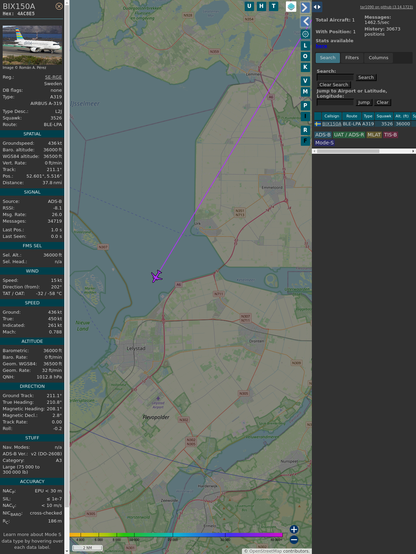Click the H map button
This screenshot has height=554, width=416.
pyautogui.click(x=261, y=6)
